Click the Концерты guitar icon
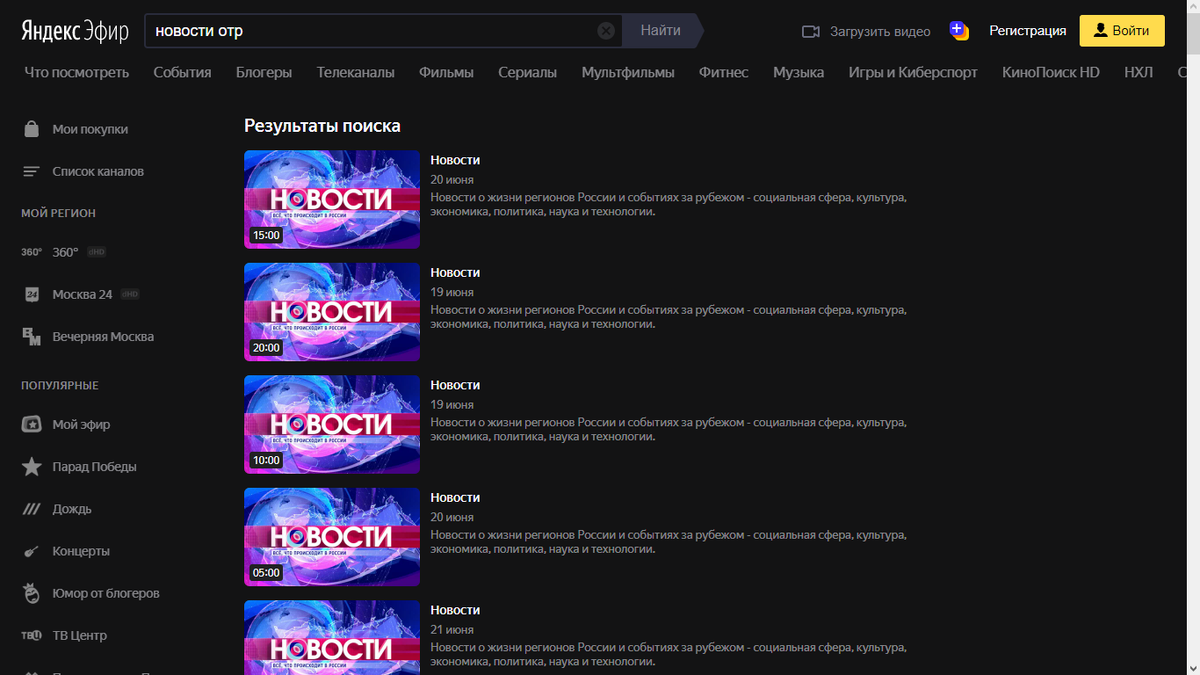Screen dimensions: 1200x675 click(32, 551)
